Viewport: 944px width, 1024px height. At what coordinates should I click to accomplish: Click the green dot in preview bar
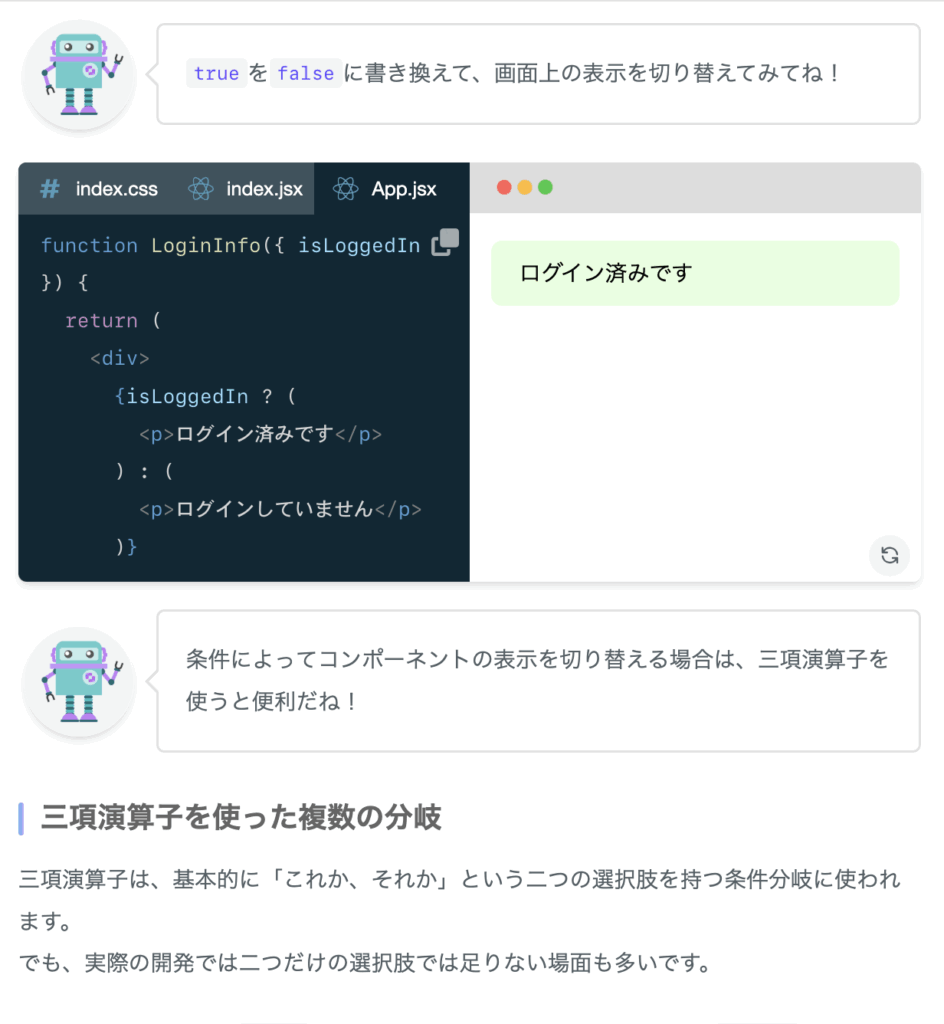tap(545, 187)
